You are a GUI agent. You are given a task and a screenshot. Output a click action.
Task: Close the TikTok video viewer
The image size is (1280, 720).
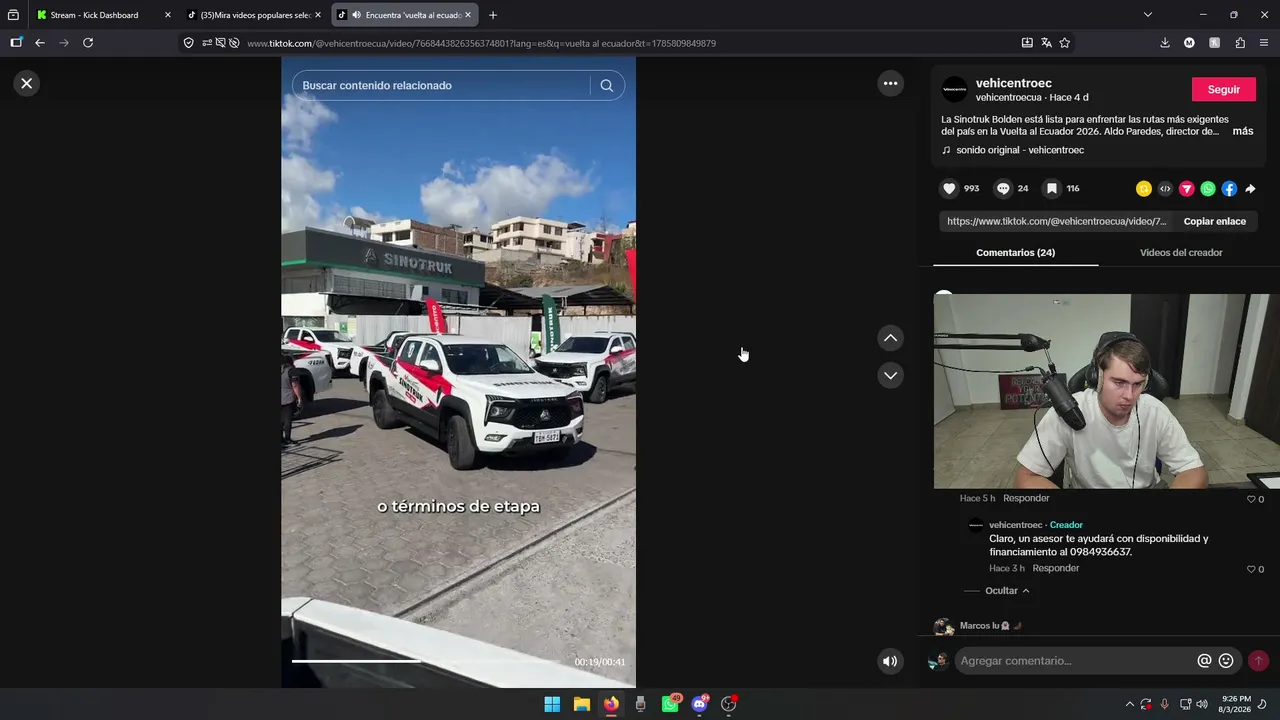coord(27,83)
